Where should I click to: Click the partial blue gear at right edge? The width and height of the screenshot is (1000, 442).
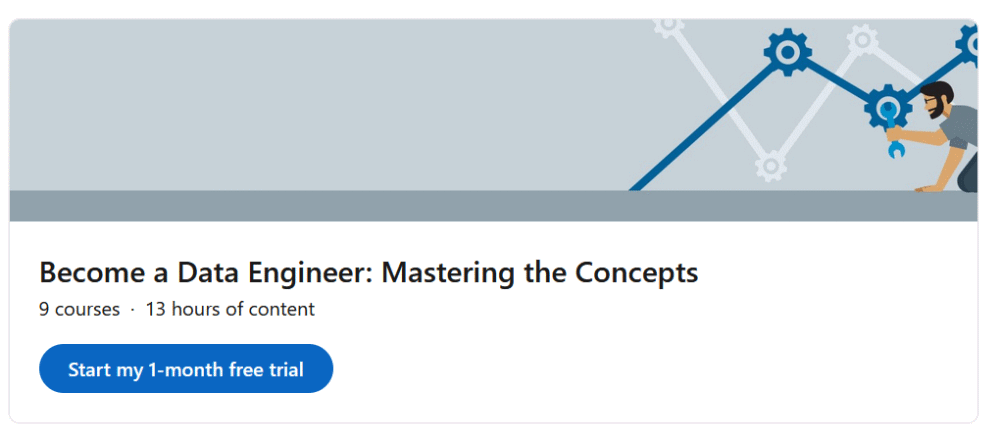970,42
